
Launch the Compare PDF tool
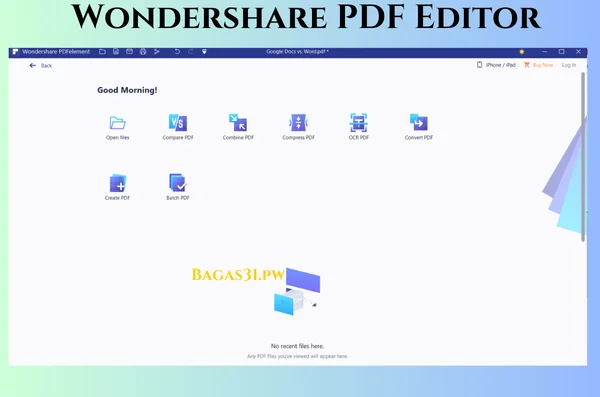point(178,127)
